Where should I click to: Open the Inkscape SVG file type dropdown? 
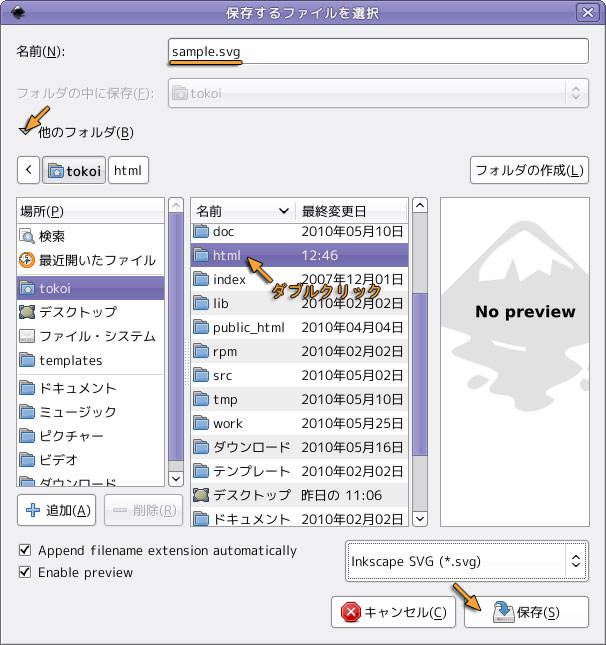click(x=467, y=561)
